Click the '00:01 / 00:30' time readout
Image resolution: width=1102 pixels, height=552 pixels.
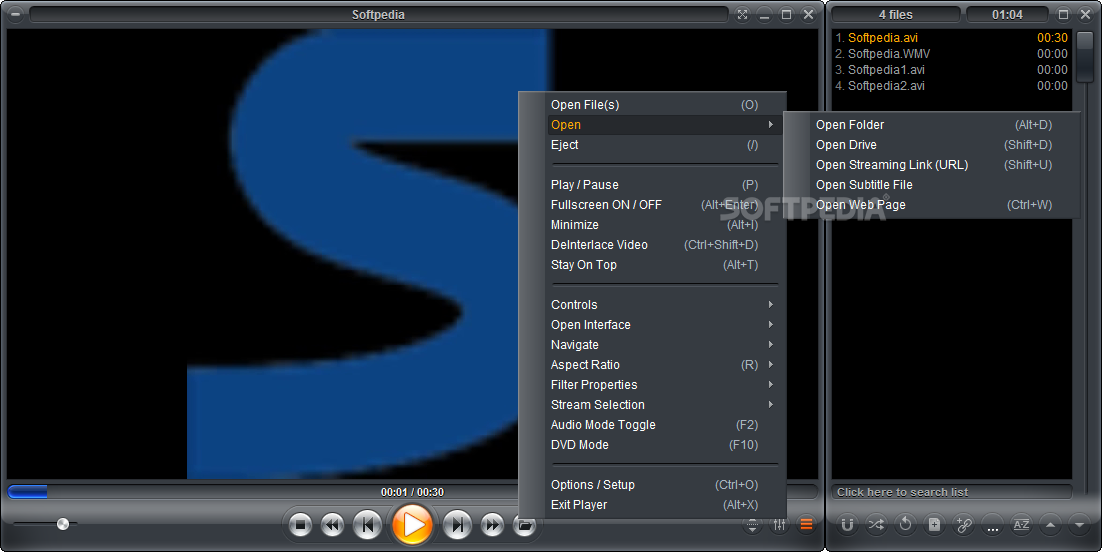coord(412,492)
